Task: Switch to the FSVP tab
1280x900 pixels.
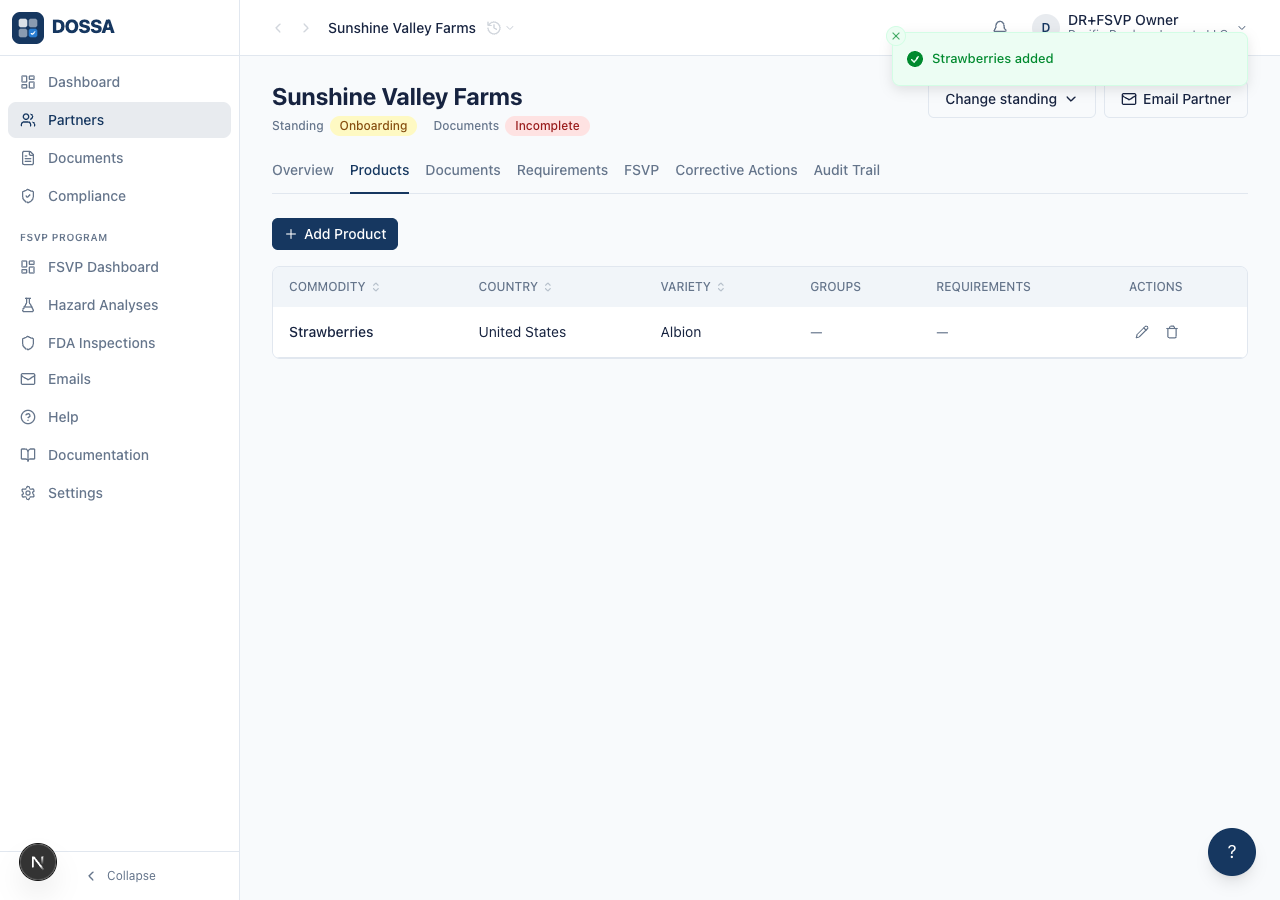Action: [x=641, y=170]
